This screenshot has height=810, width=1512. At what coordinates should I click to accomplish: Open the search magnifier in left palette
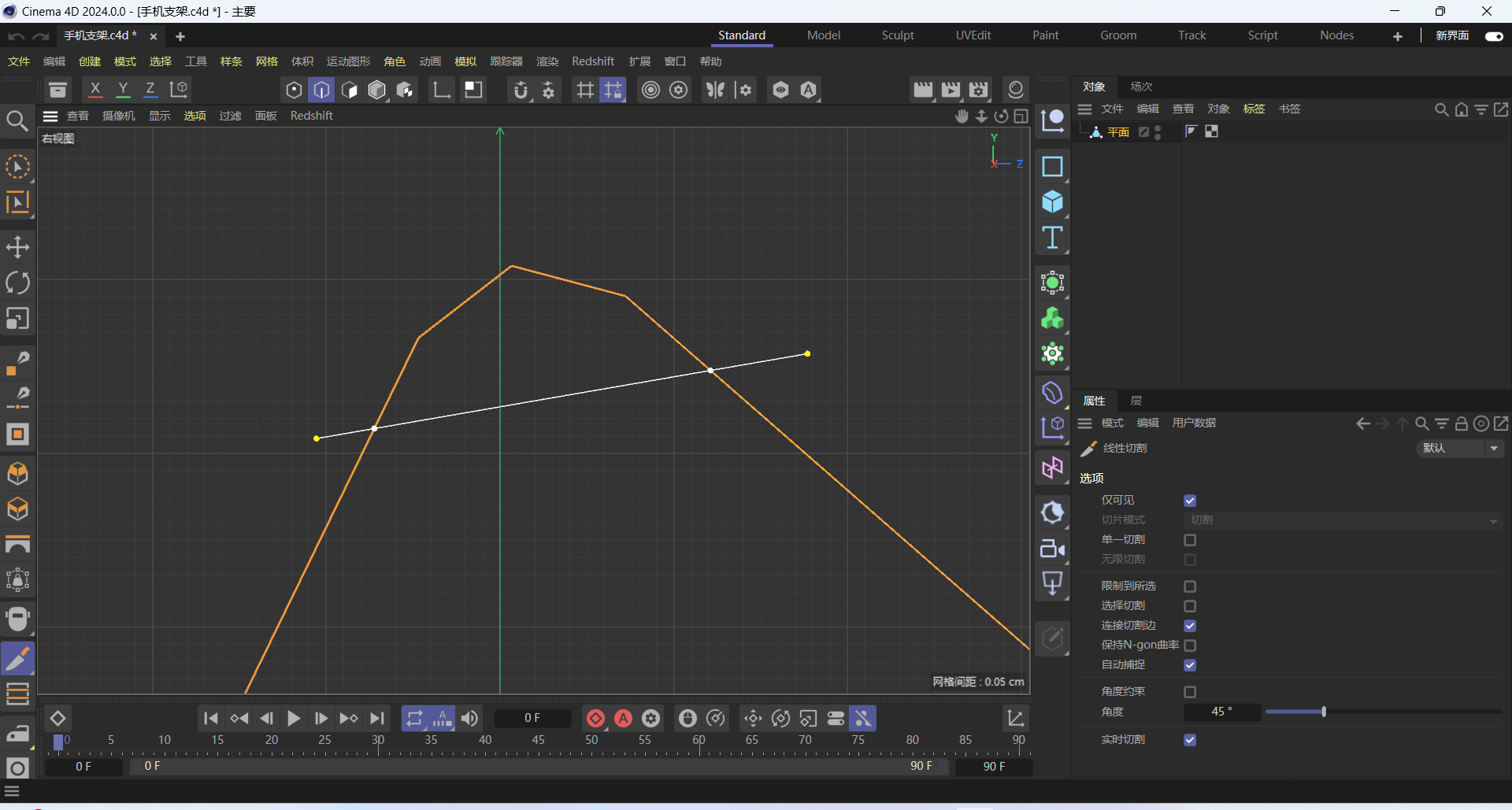17,120
